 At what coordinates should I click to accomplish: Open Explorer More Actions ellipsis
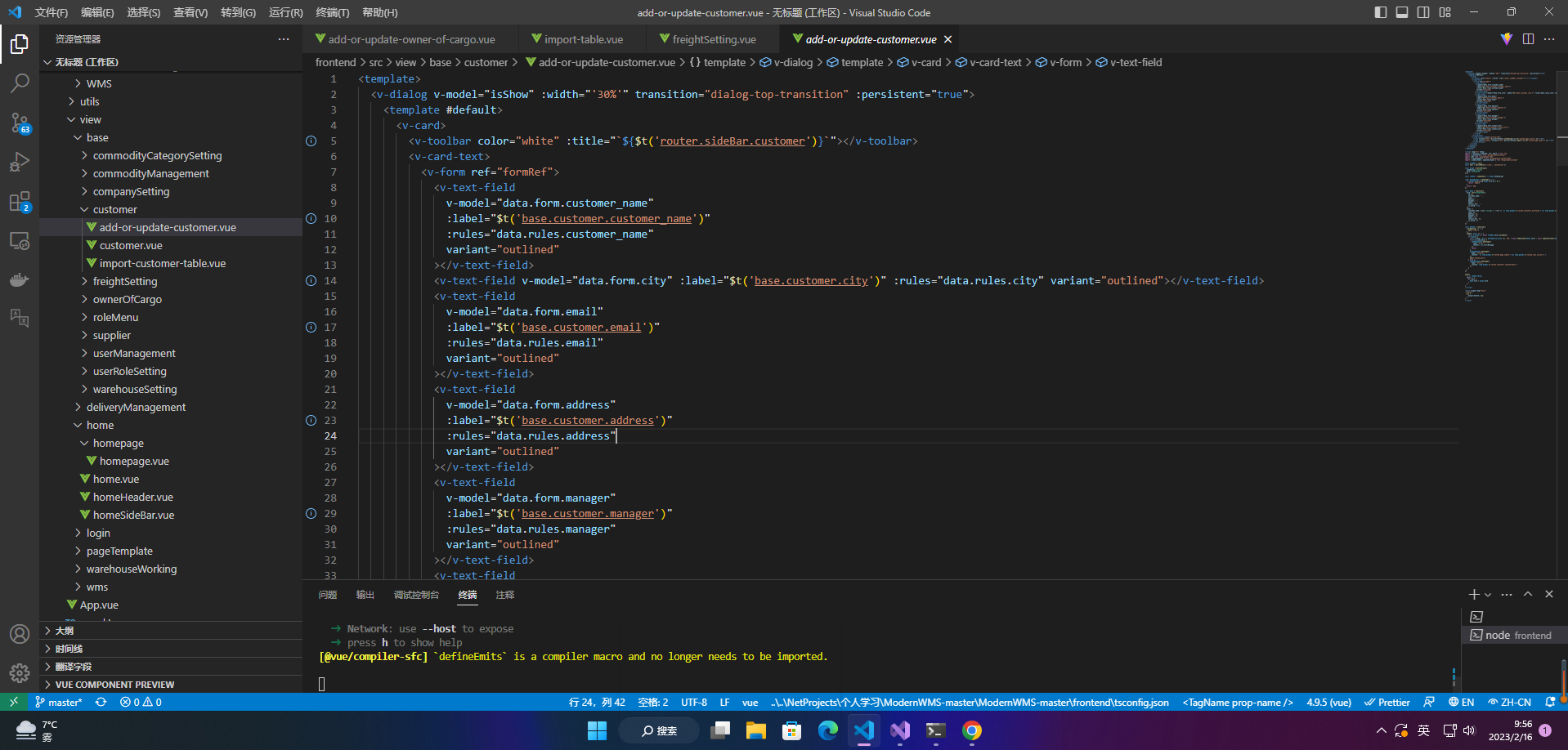pos(284,39)
